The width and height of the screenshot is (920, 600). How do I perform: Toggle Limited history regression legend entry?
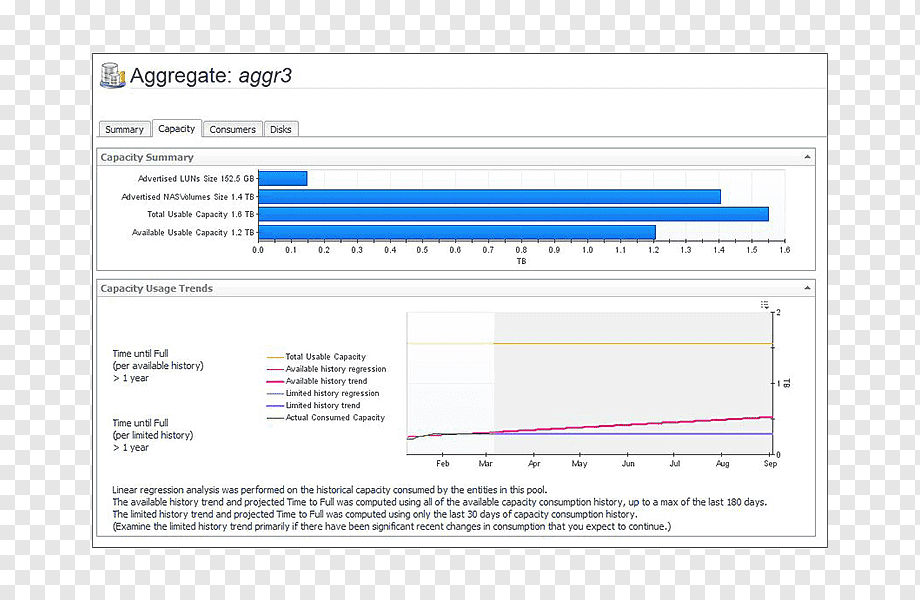(x=323, y=393)
